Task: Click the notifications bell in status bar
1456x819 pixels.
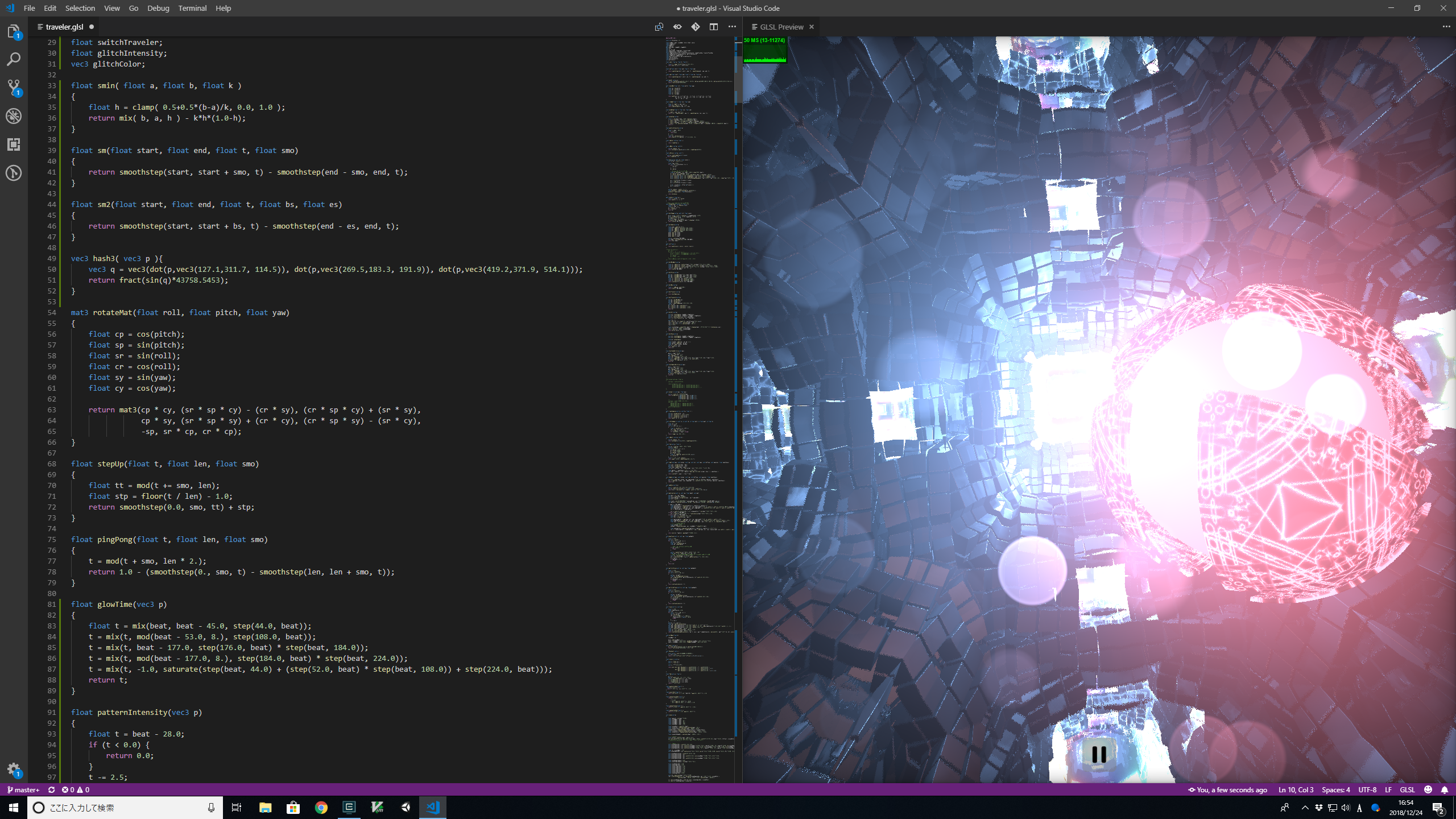Action: (1445, 790)
